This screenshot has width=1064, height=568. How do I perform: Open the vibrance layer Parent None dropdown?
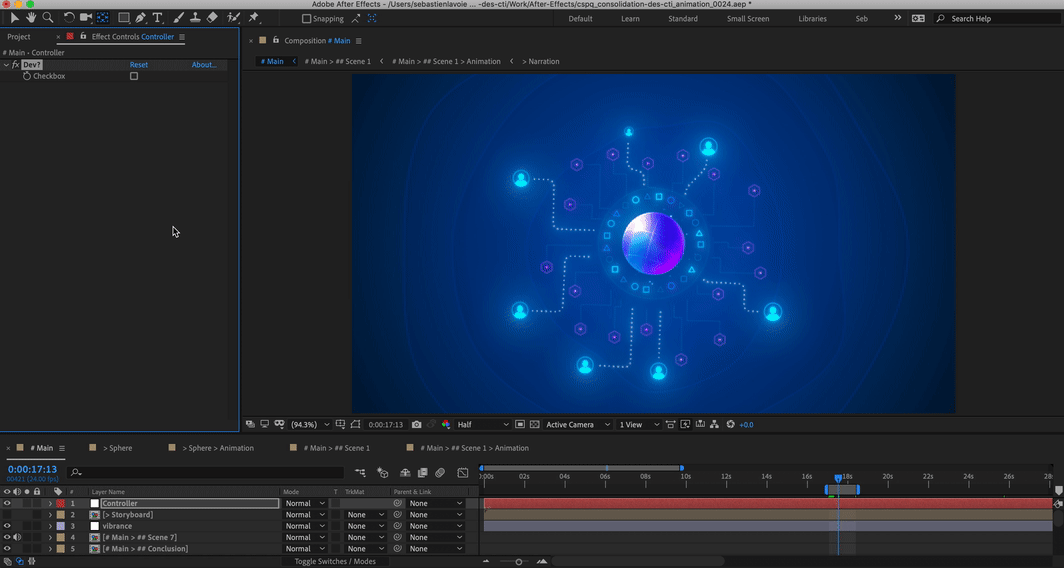pyautogui.click(x=436, y=526)
